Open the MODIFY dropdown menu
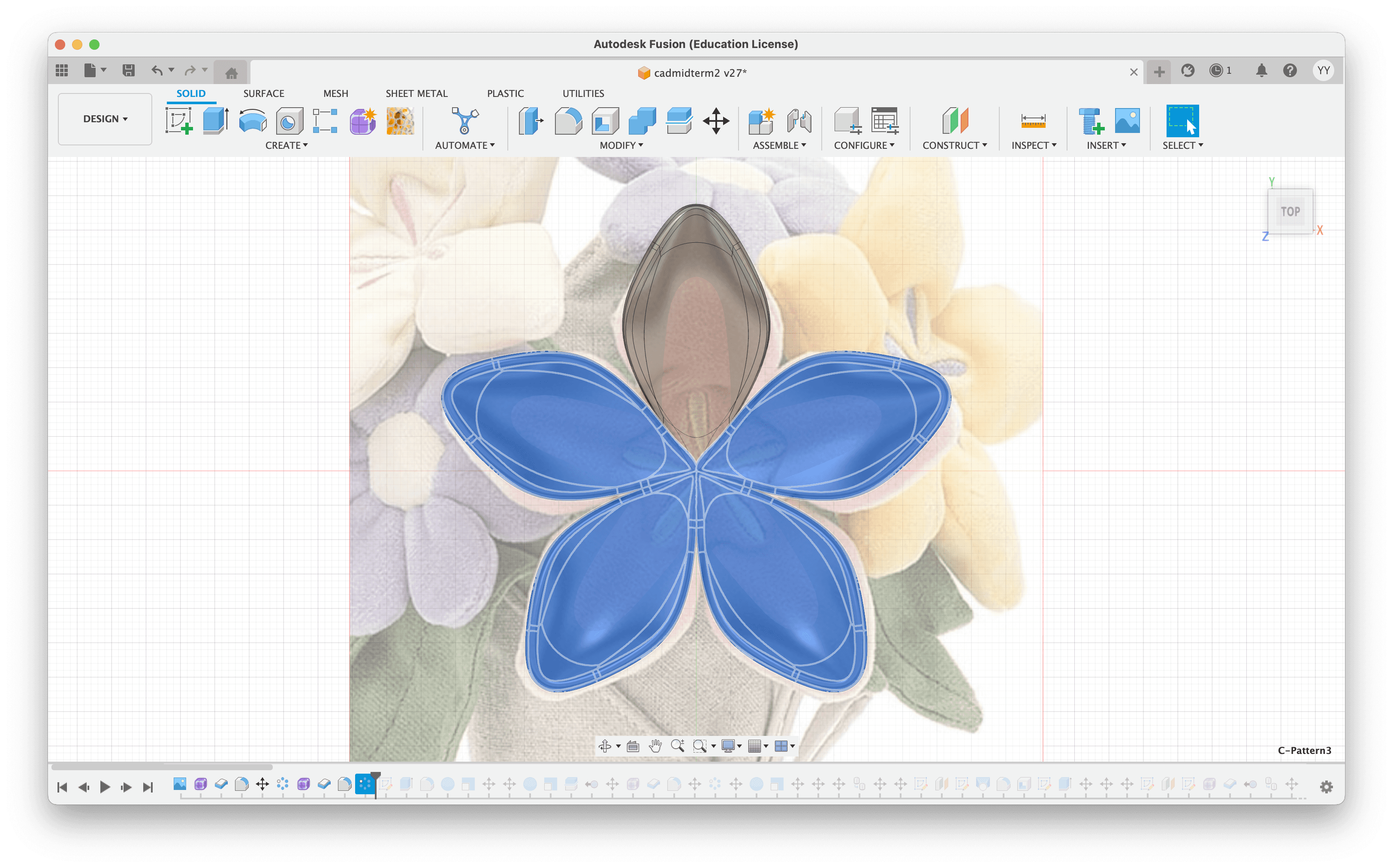The height and width of the screenshot is (868, 1393). 621,145
